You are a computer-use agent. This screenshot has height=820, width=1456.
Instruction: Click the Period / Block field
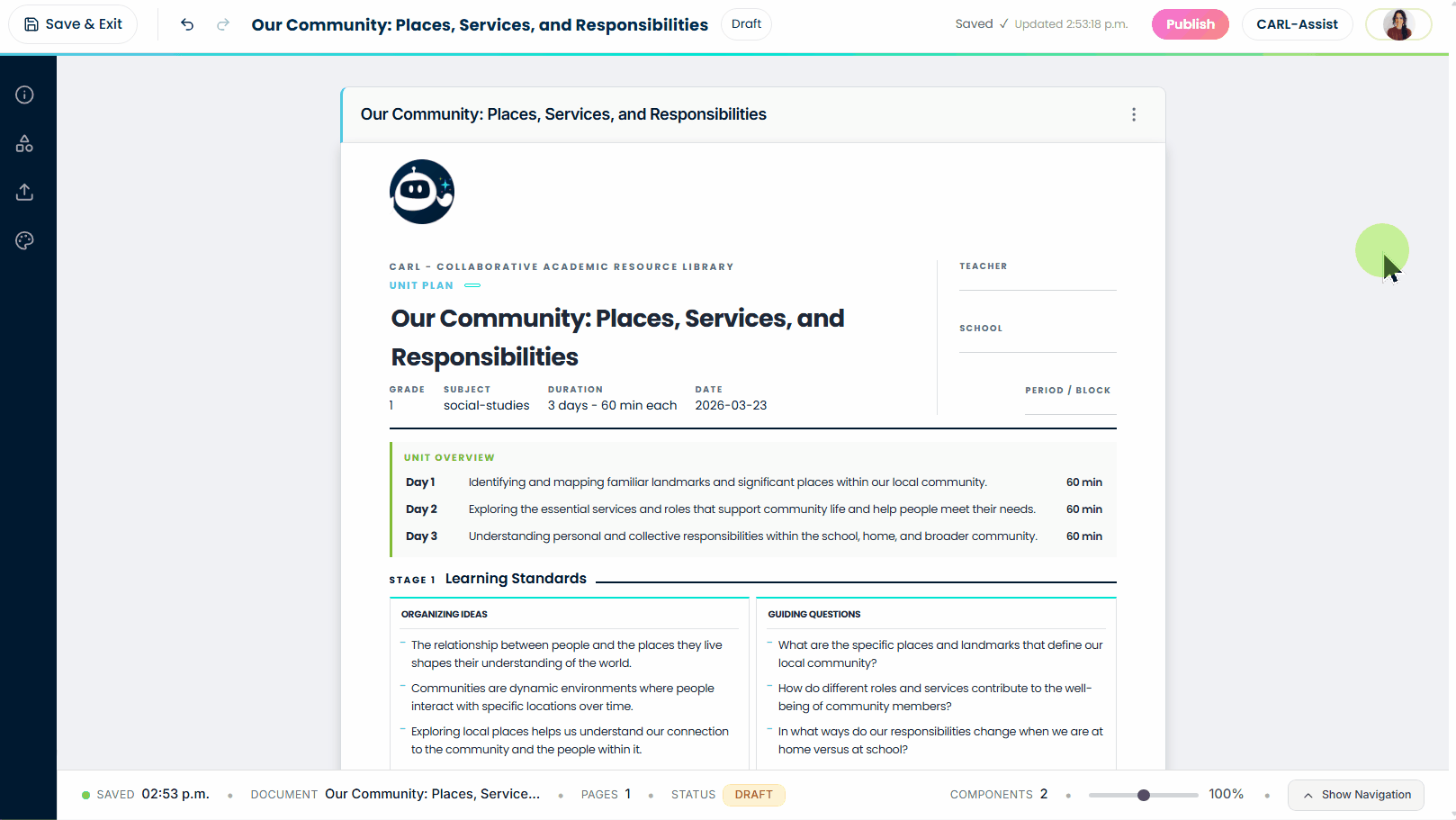[x=1069, y=404]
